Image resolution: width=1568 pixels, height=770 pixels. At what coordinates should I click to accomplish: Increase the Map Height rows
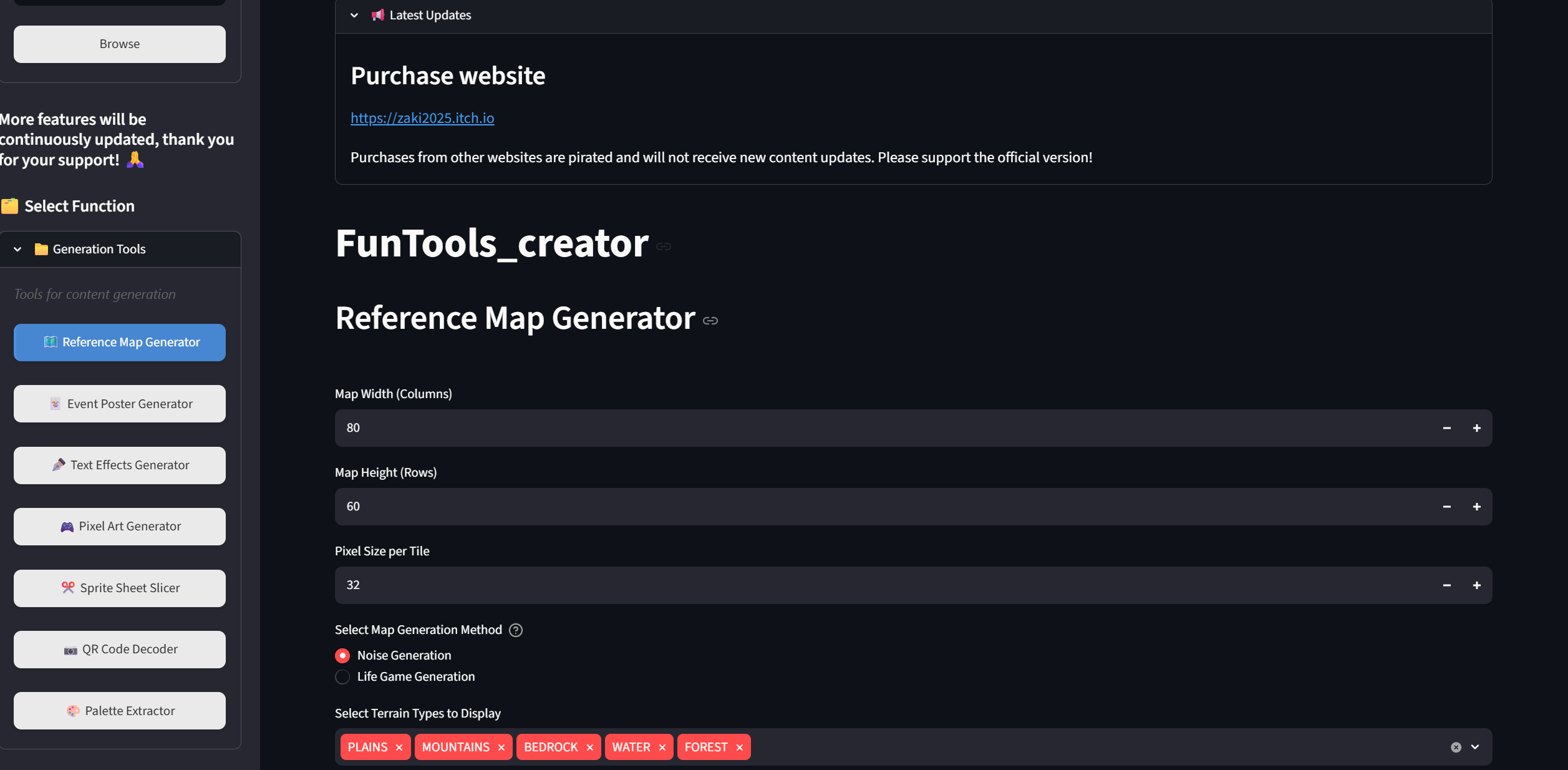[1477, 507]
